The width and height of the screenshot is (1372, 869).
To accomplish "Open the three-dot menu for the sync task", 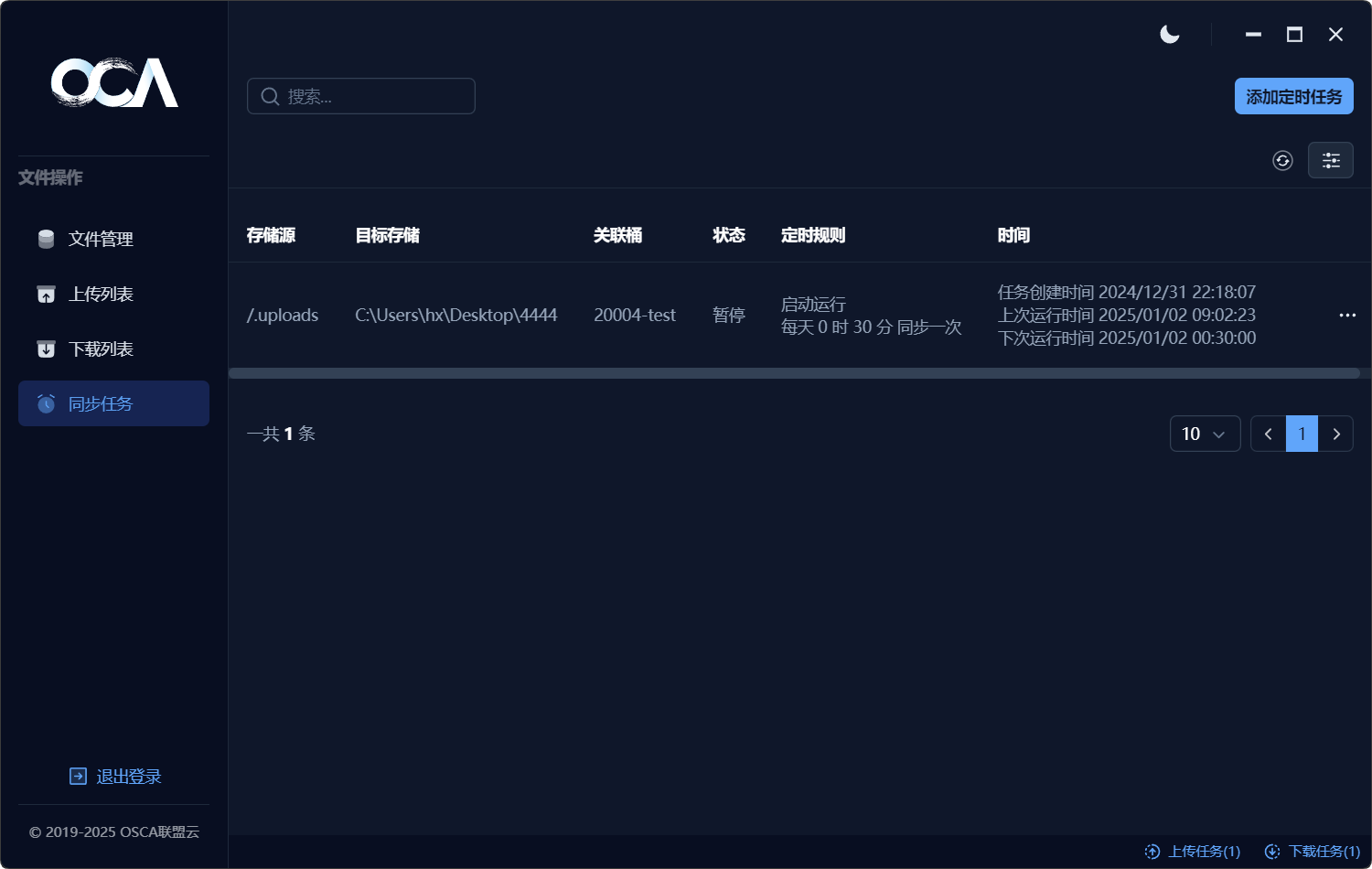I will [x=1346, y=316].
